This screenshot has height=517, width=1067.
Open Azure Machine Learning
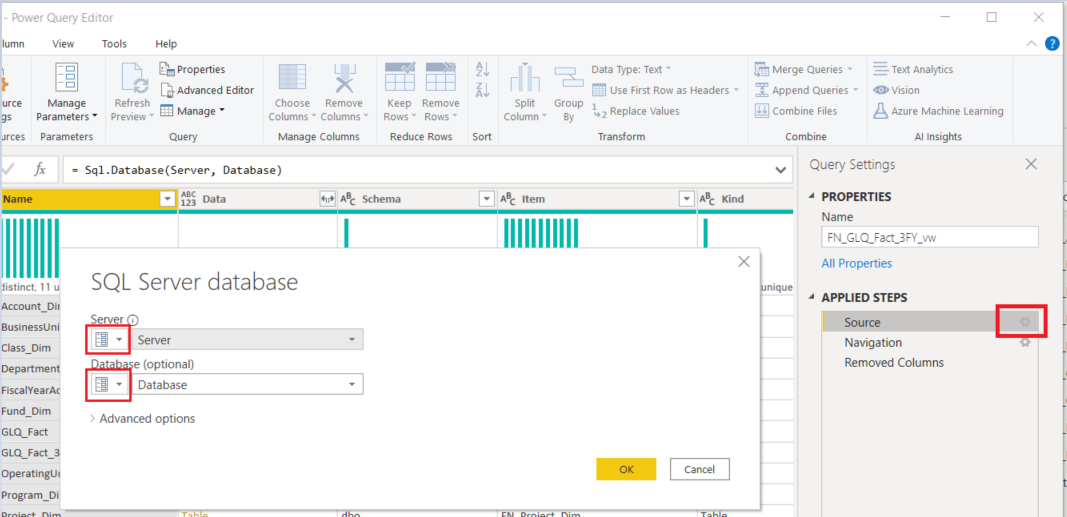[x=938, y=111]
